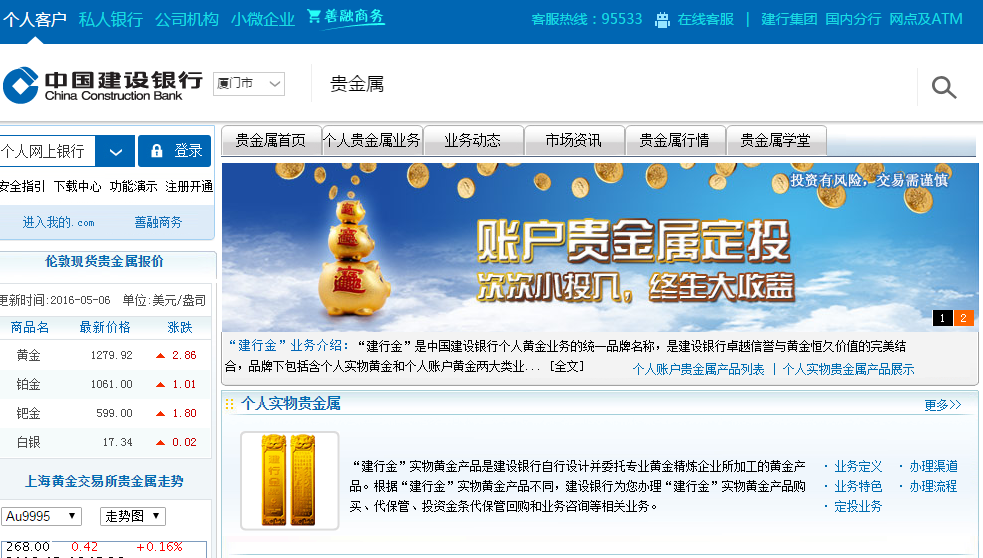
Task: Click the 账户贵金属定投 banner image
Action: tap(599, 247)
